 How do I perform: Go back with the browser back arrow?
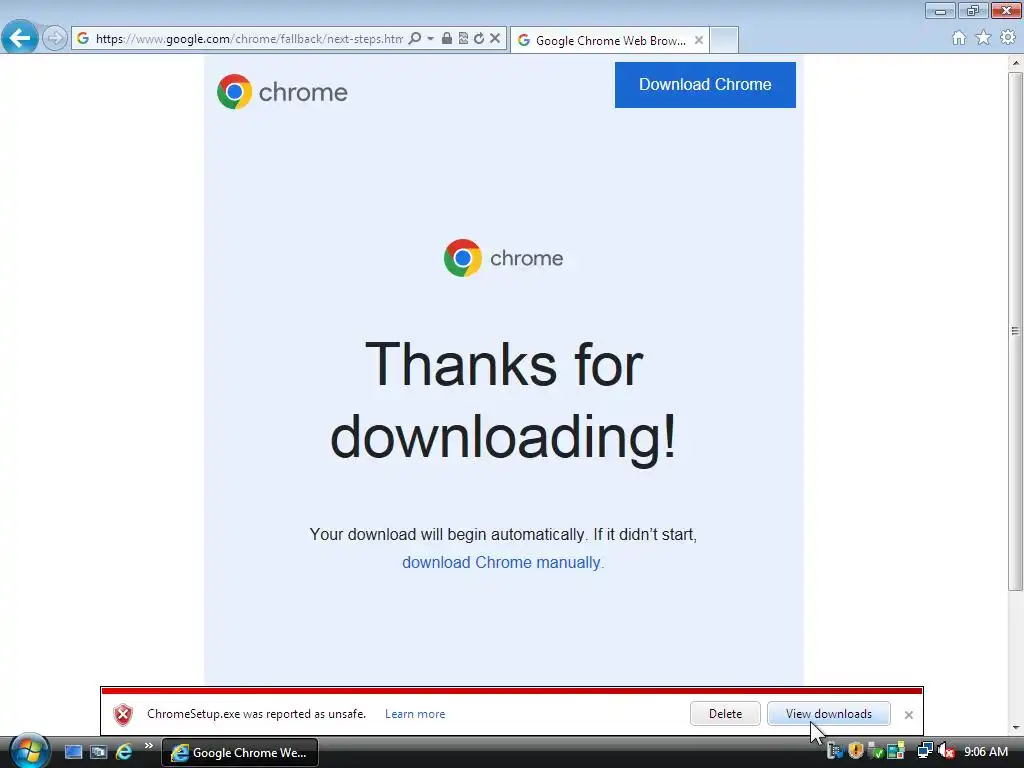coord(20,38)
